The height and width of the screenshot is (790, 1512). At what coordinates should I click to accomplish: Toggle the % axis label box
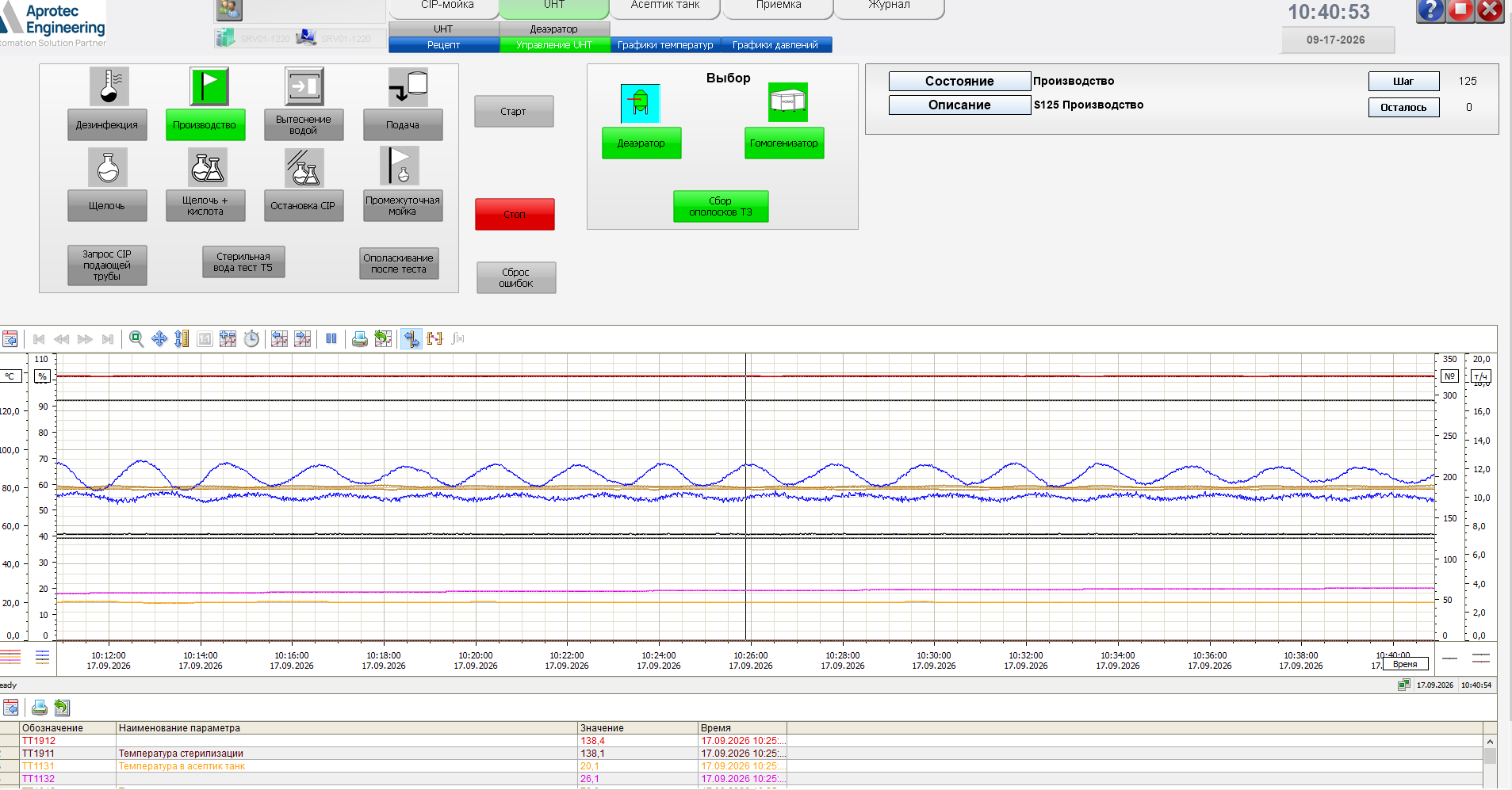[x=42, y=376]
